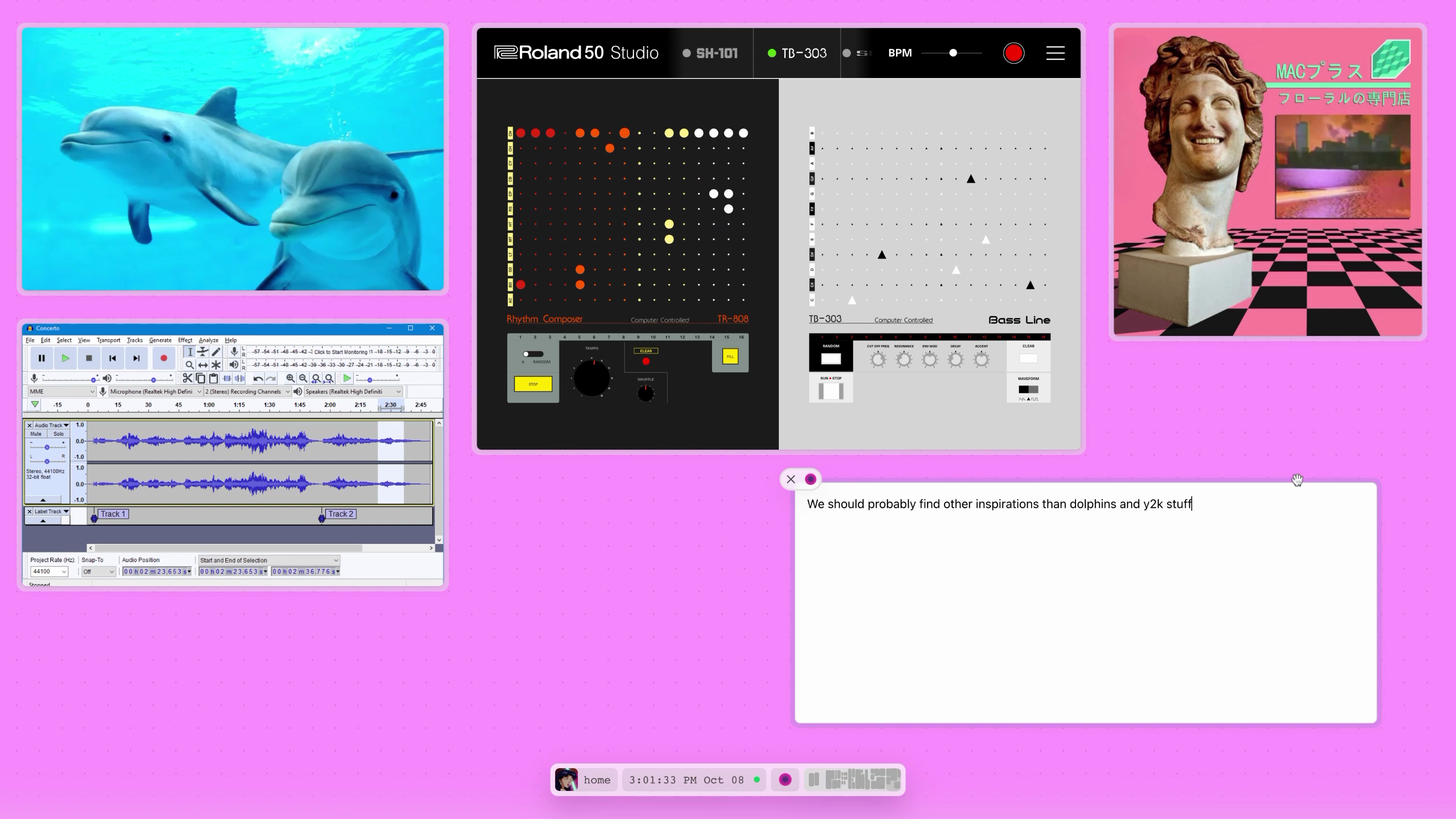
Task: Open the Project Rate 44100 dropdown
Action: point(49,572)
